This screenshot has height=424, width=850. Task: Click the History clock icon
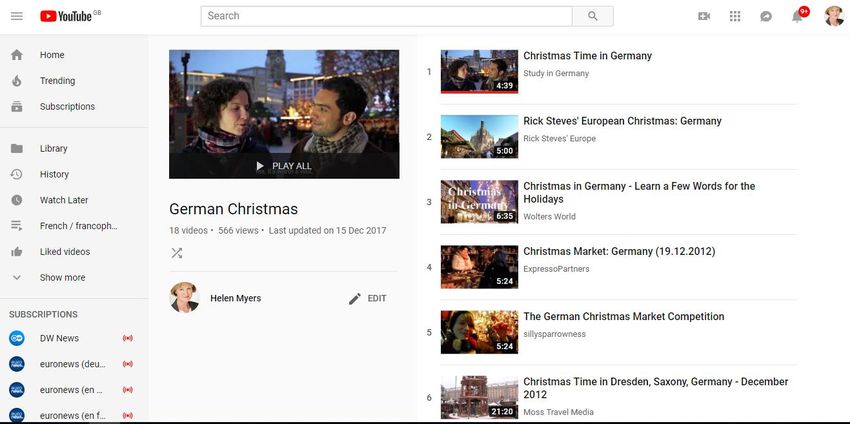pos(17,174)
